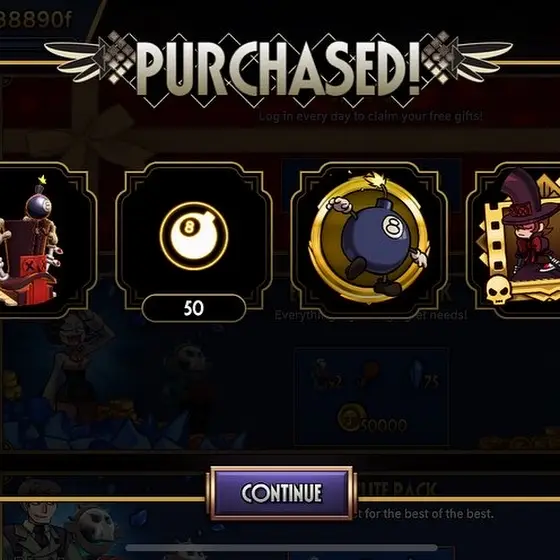
Task: Click the dimmed 50000 coin price
Action: click(383, 425)
